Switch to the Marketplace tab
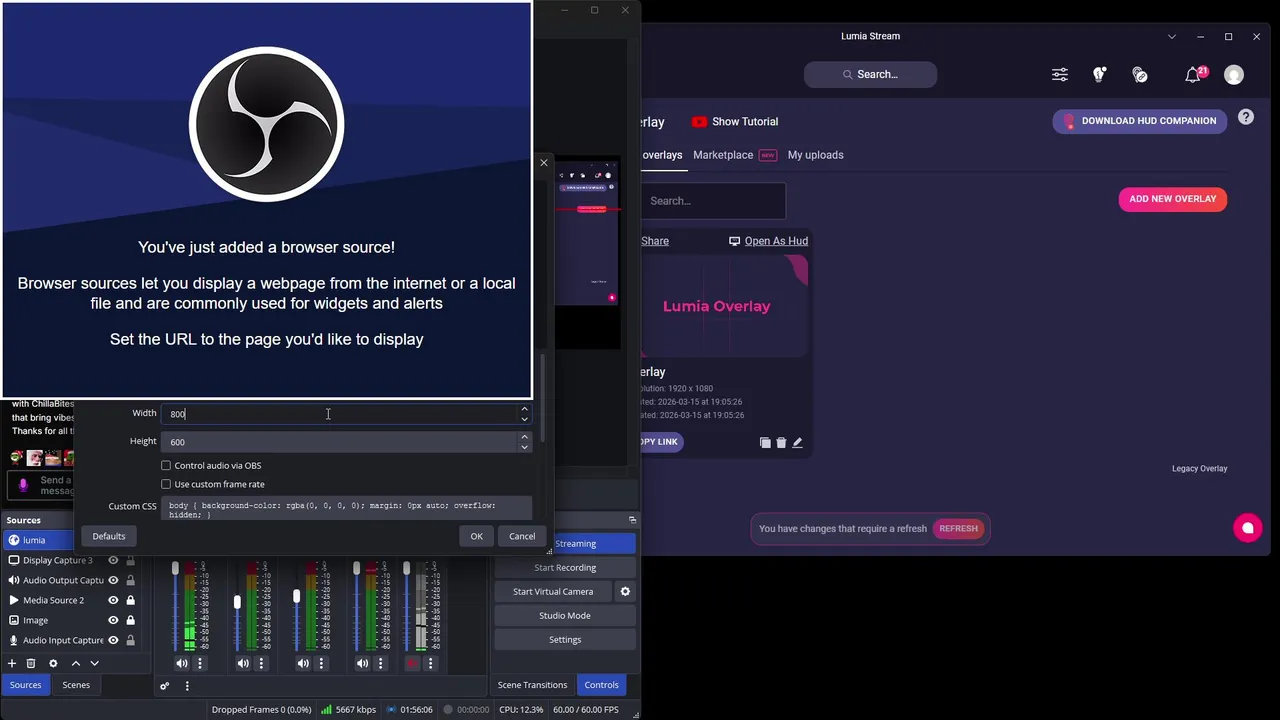 tap(723, 155)
